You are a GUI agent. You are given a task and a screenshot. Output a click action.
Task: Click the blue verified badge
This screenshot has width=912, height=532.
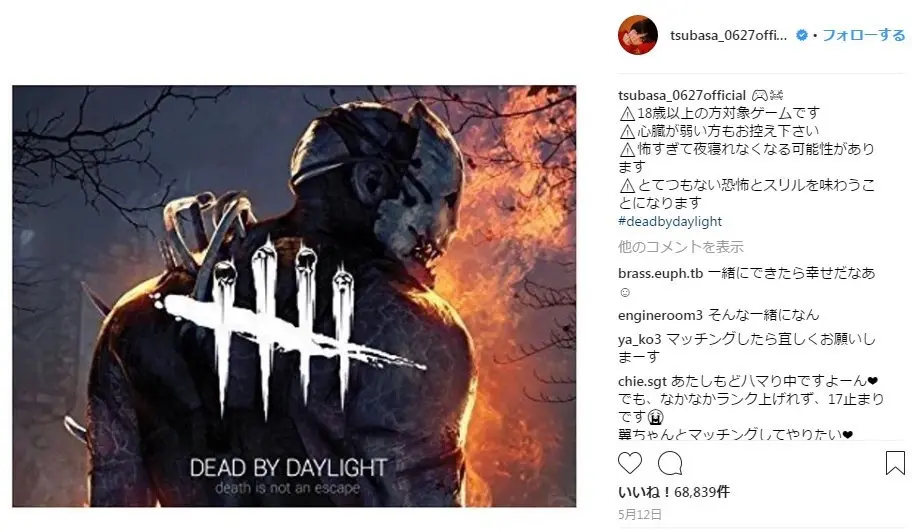(x=801, y=35)
